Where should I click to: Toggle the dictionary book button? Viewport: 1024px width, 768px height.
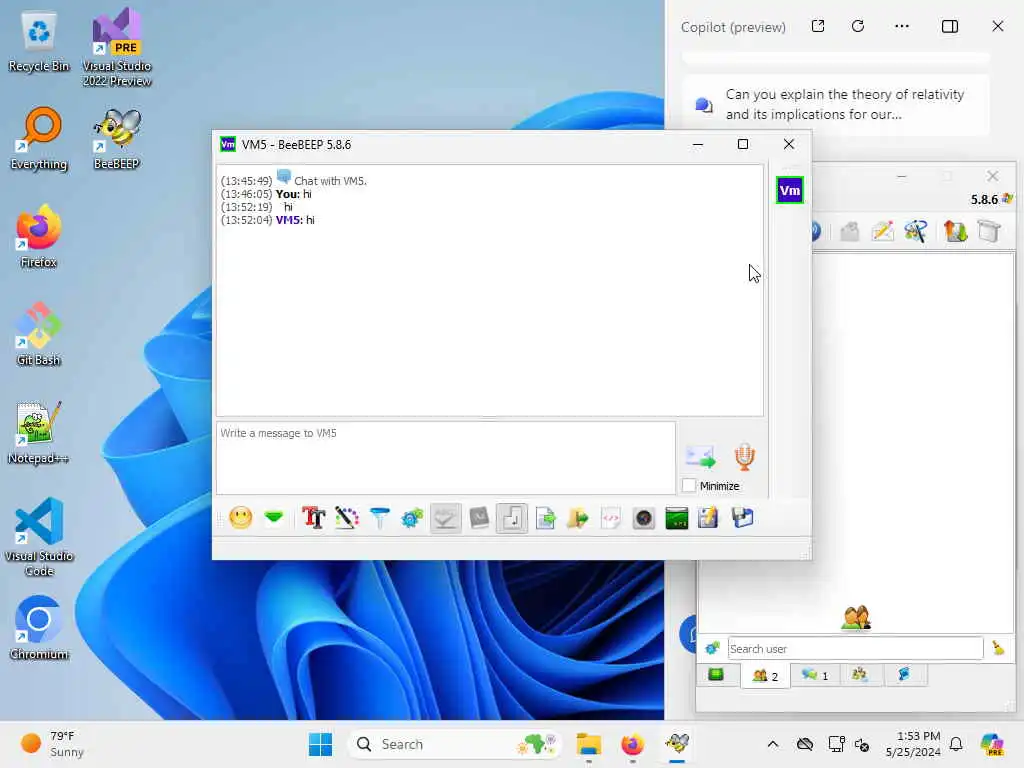coord(479,519)
